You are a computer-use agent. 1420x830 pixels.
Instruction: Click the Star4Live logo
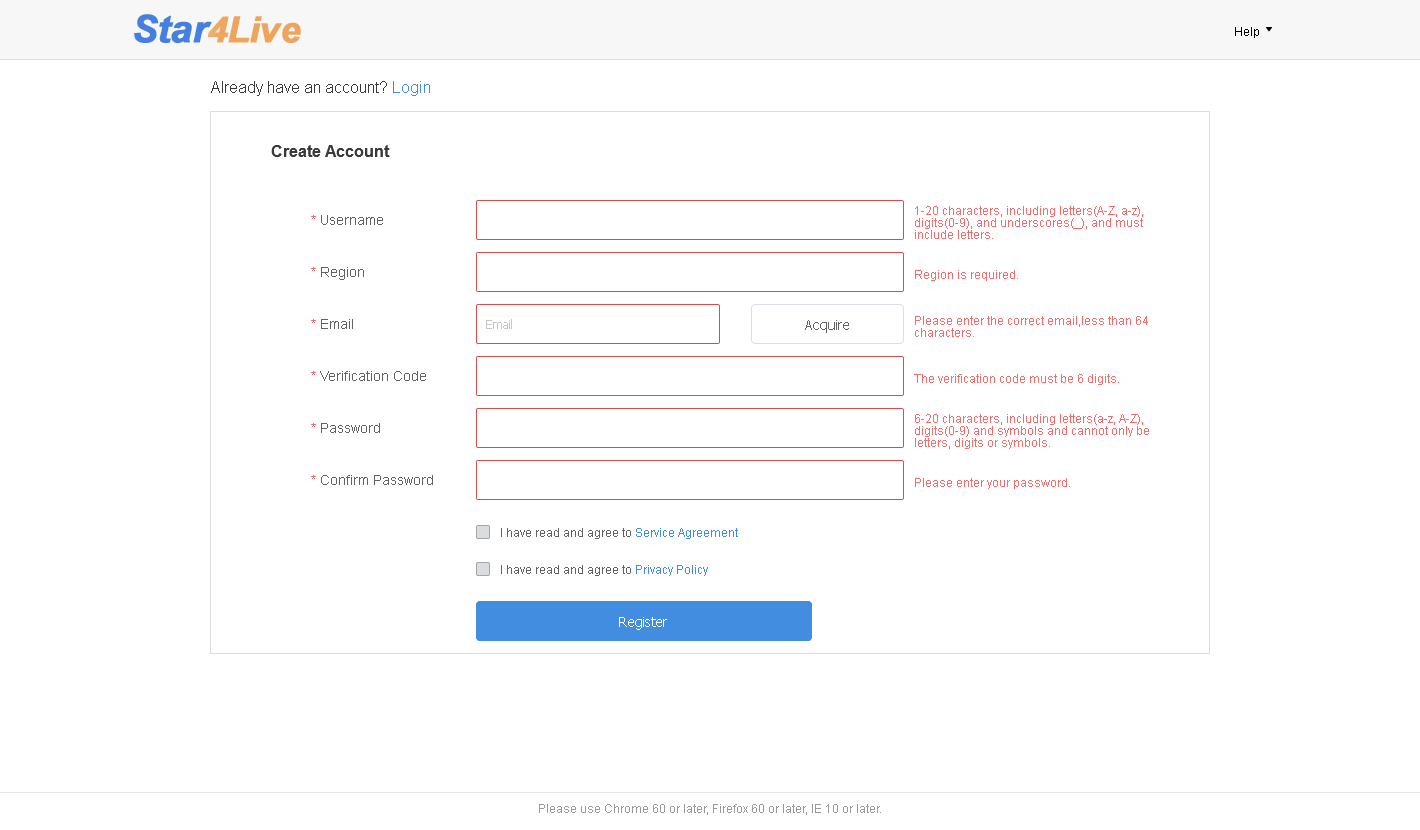click(217, 29)
